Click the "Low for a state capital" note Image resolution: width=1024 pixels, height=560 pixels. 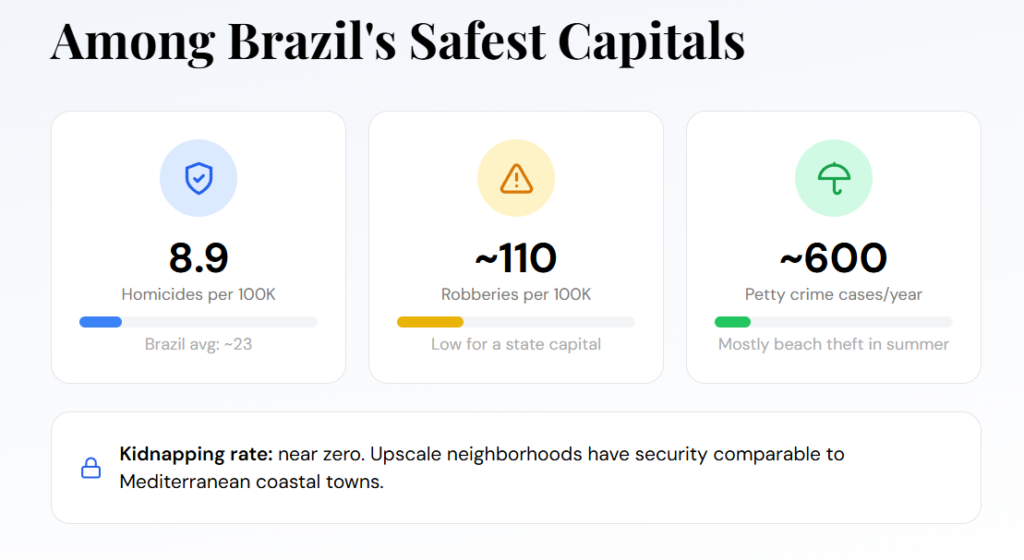(516, 345)
